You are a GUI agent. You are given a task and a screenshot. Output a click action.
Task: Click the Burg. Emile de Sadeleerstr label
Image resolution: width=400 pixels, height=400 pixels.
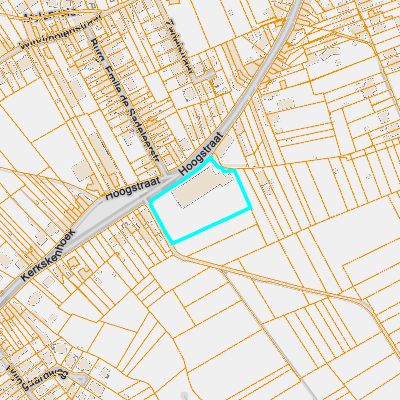pos(125,101)
